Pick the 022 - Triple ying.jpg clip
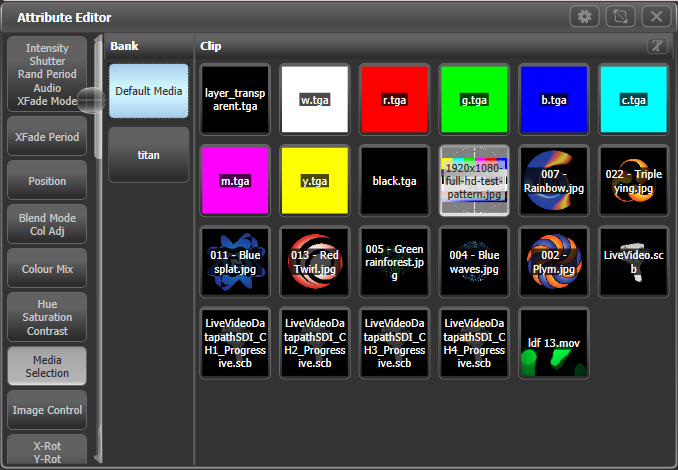This screenshot has height=470, width=678. point(633,181)
